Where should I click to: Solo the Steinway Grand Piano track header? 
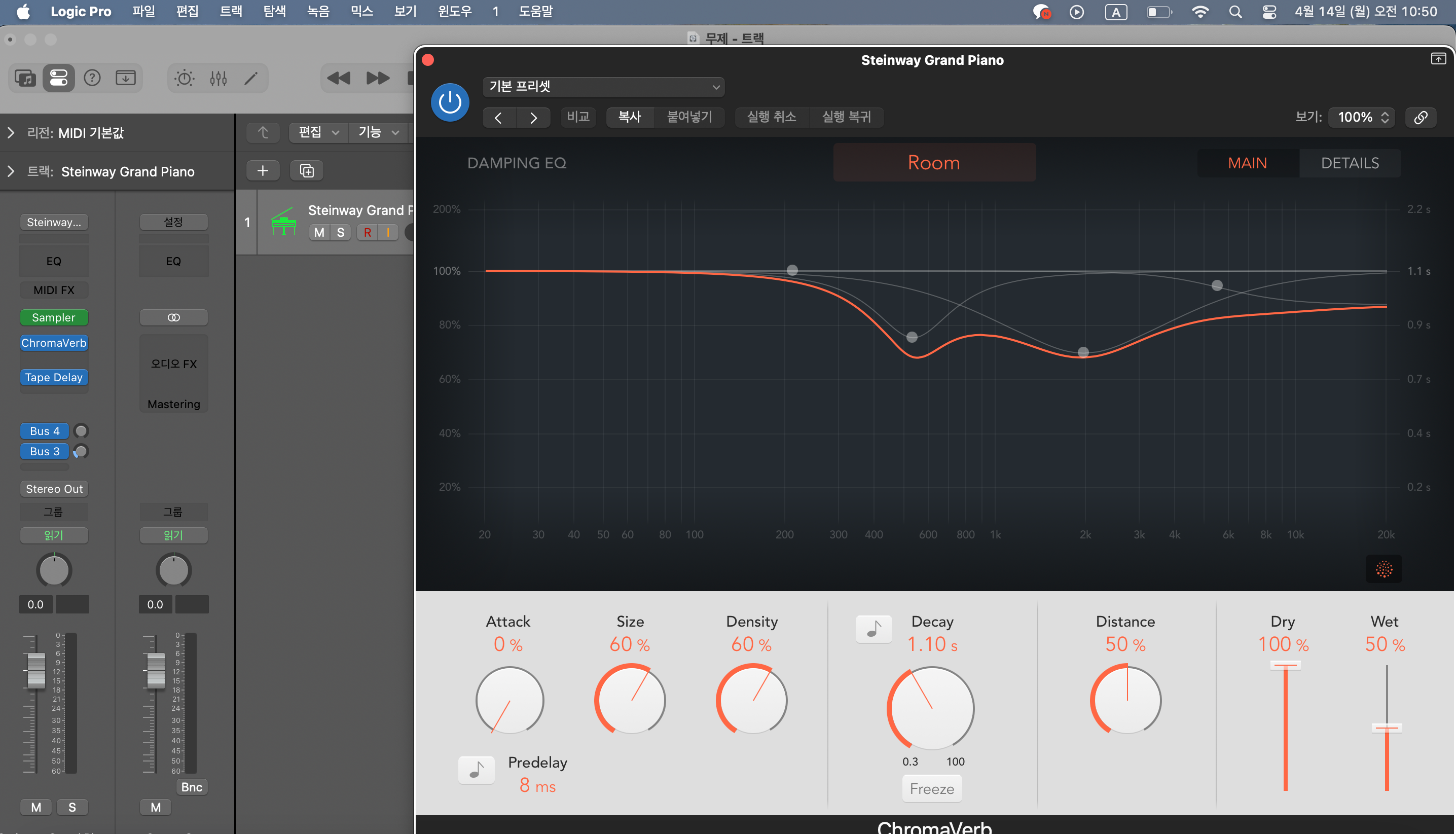(x=341, y=232)
